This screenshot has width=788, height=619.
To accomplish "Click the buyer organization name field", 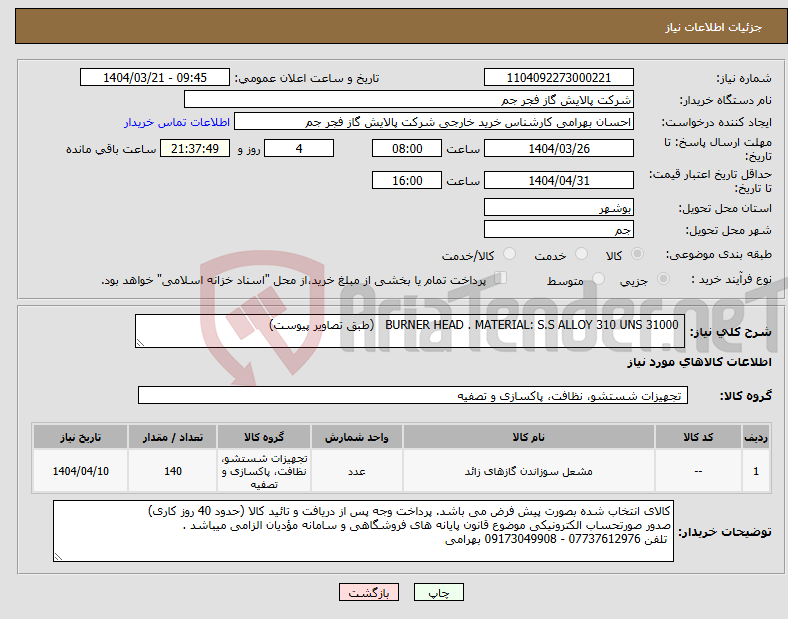I will tap(409, 99).
